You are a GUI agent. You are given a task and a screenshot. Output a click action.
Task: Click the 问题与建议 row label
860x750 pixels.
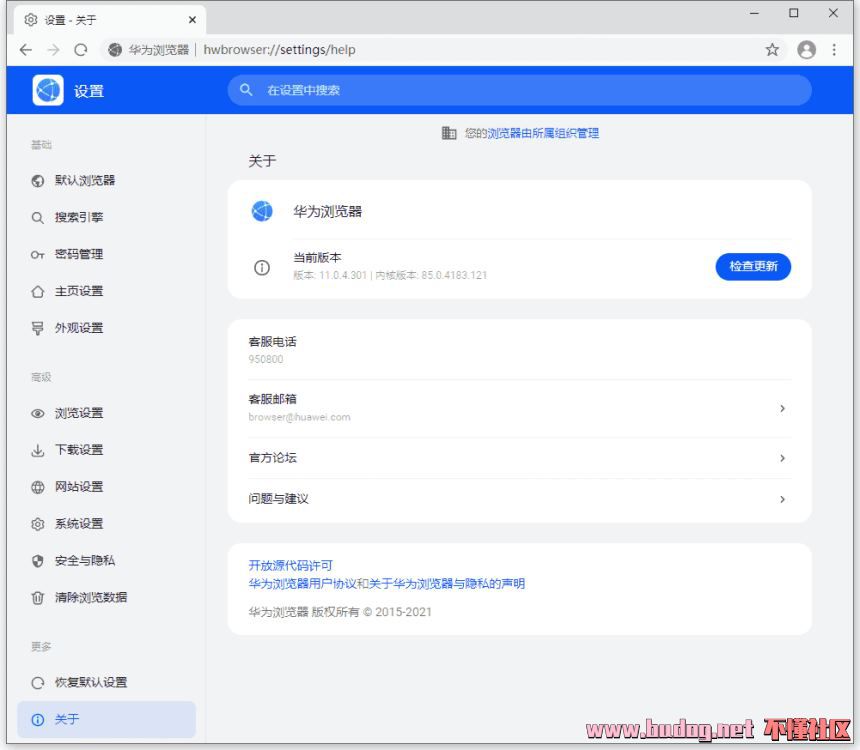279,499
